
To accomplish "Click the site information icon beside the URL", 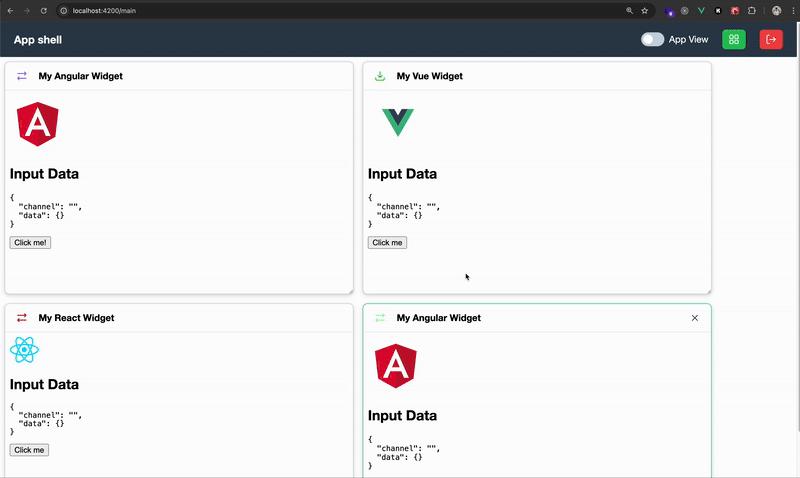I will [64, 11].
